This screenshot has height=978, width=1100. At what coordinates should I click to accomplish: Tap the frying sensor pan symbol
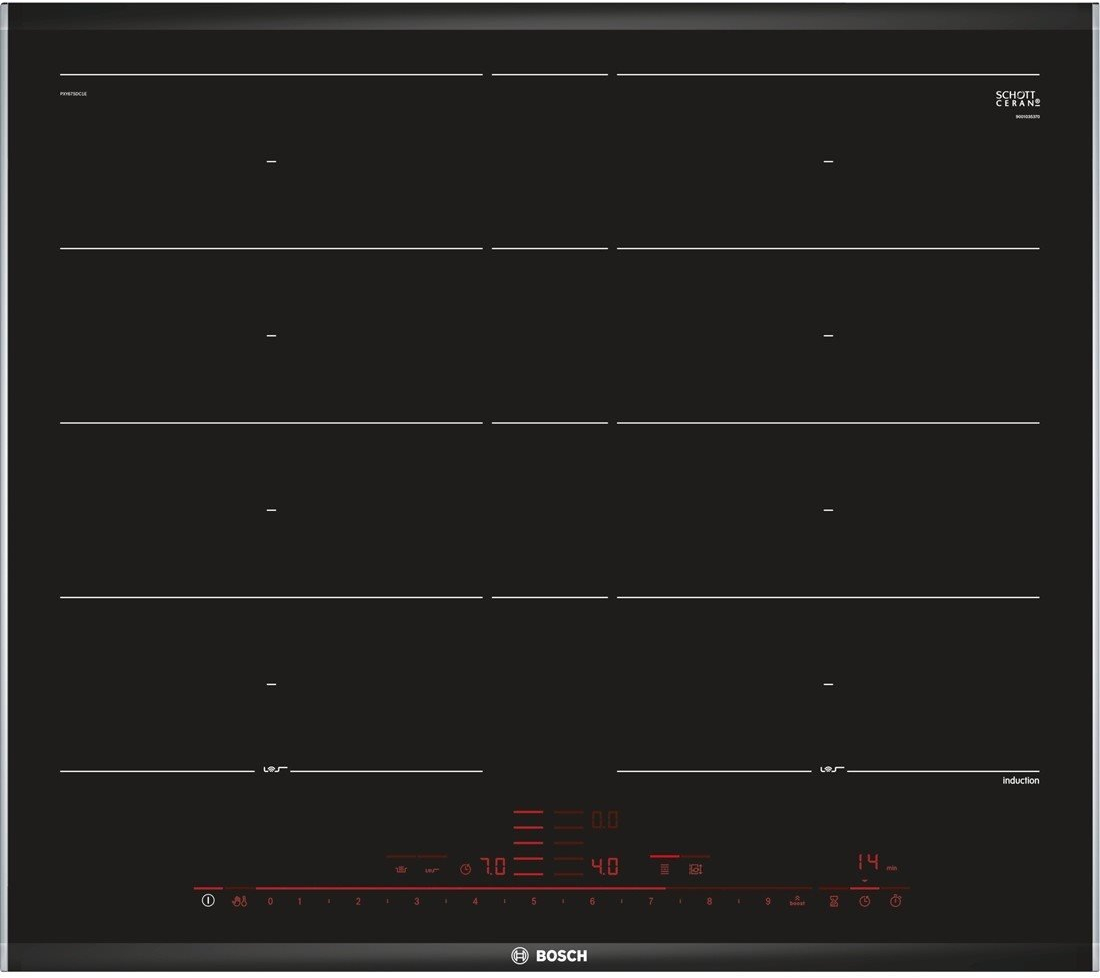click(x=432, y=870)
